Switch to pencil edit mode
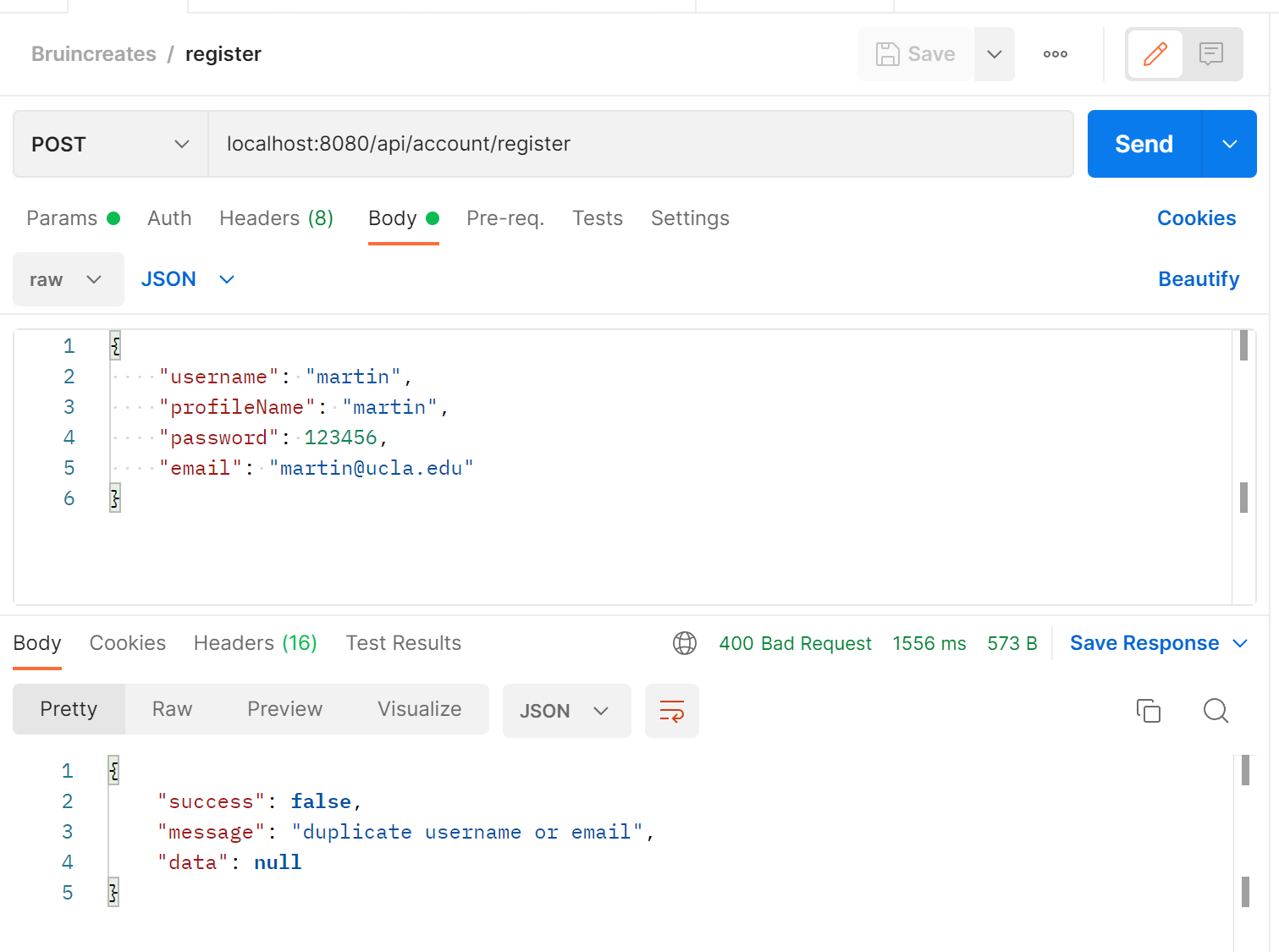1279x952 pixels. click(1155, 54)
